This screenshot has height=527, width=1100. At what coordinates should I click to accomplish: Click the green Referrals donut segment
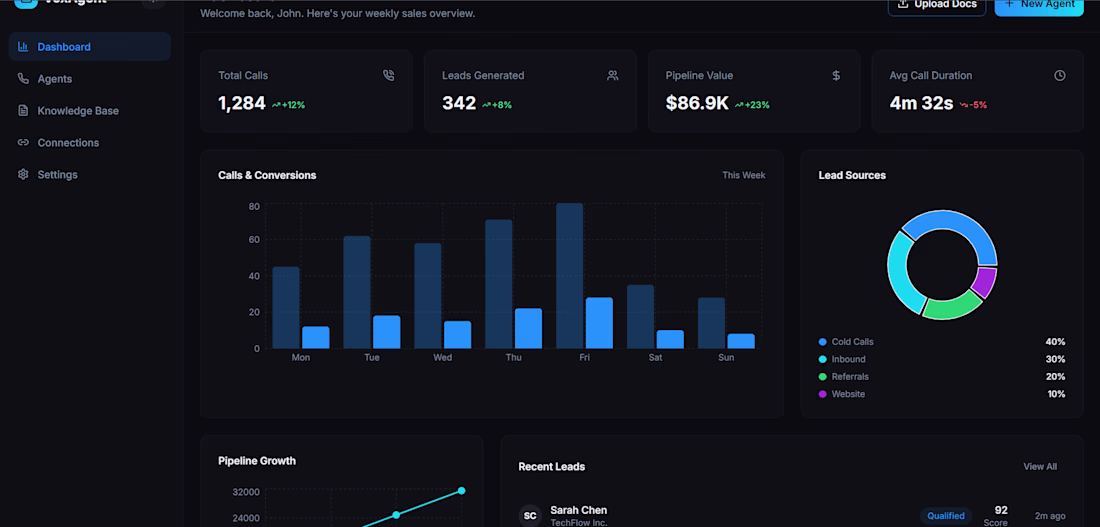[x=952, y=305]
